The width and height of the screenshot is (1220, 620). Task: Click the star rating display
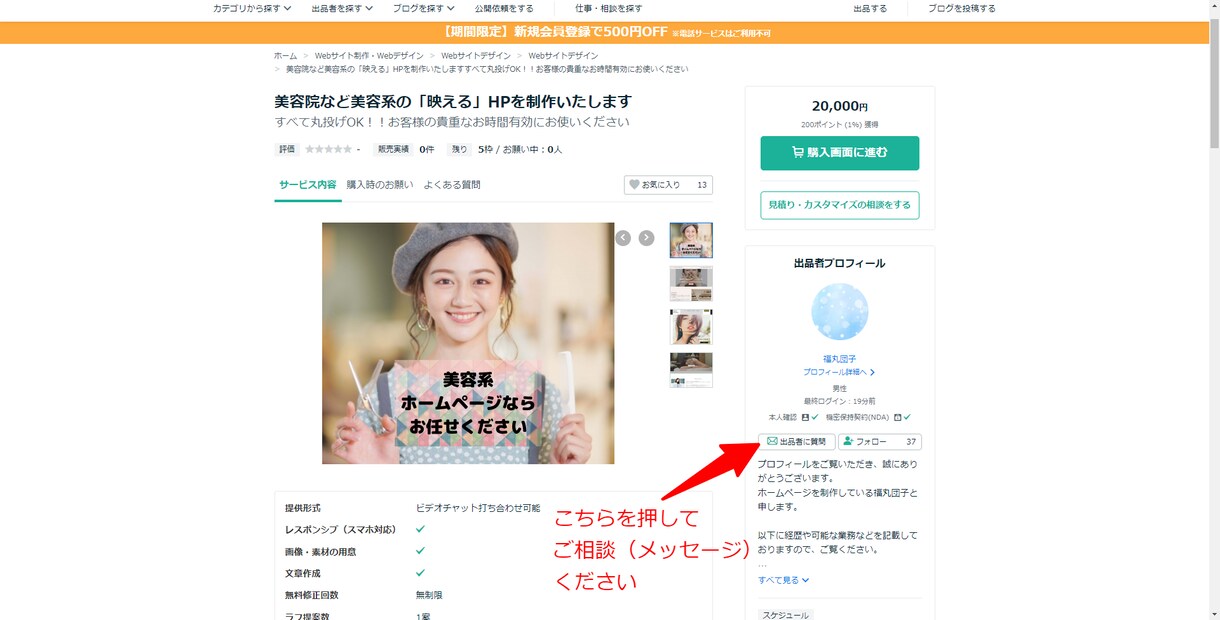click(x=328, y=149)
